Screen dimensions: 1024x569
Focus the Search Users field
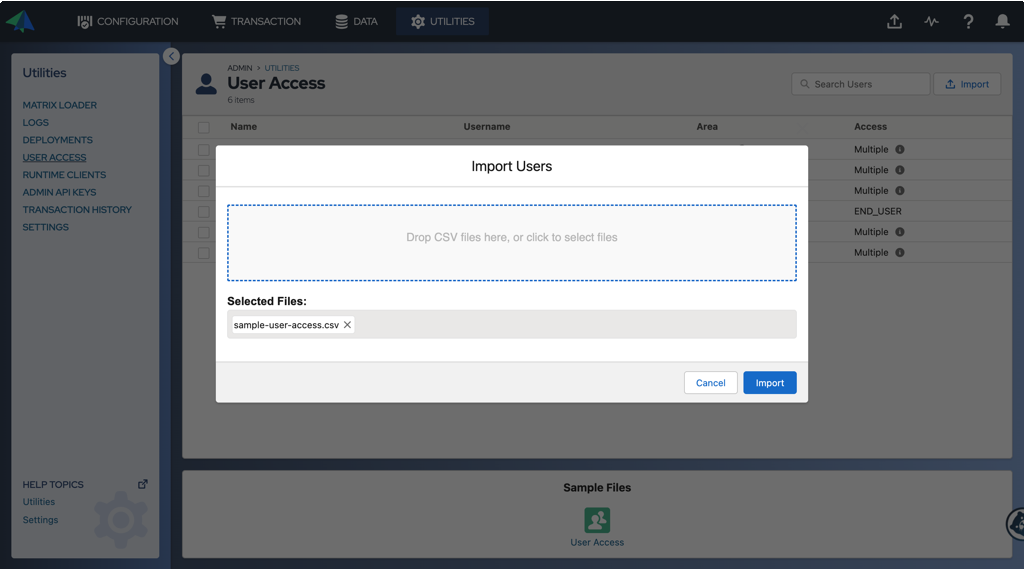coord(860,84)
